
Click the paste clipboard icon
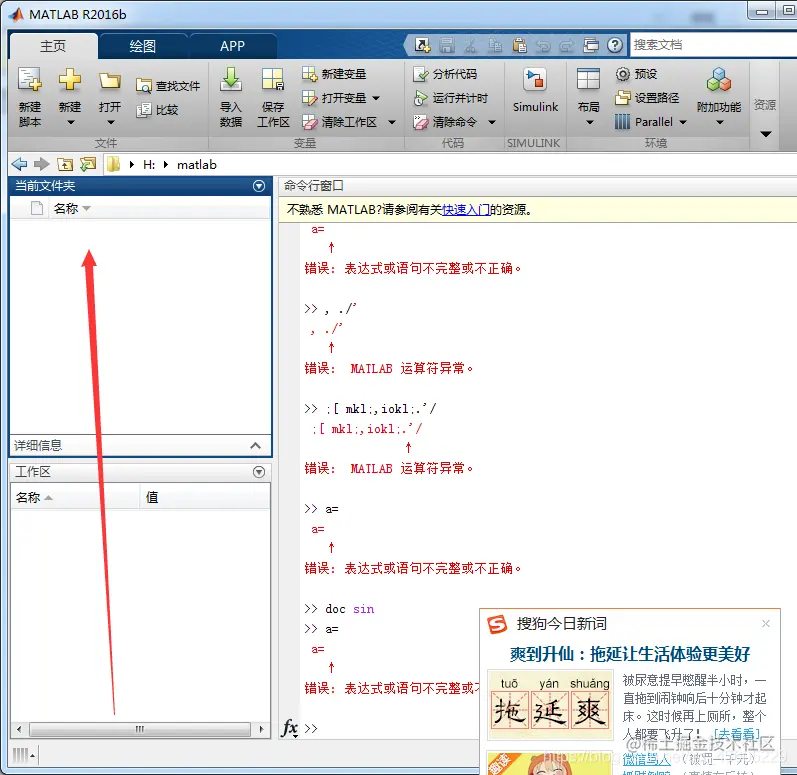coord(519,45)
